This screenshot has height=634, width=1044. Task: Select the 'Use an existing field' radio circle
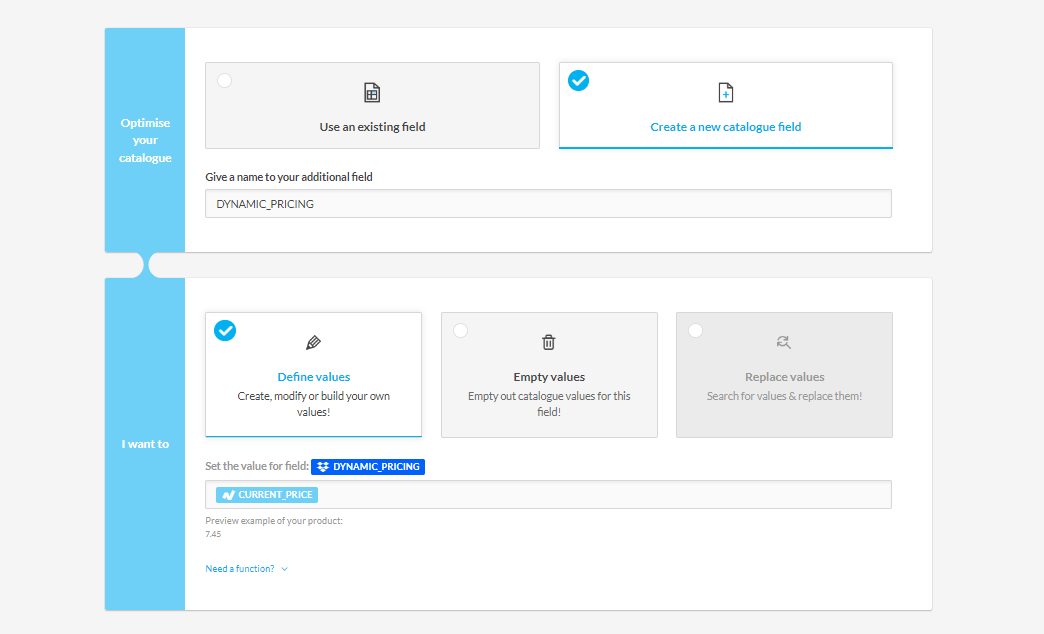tap(225, 81)
